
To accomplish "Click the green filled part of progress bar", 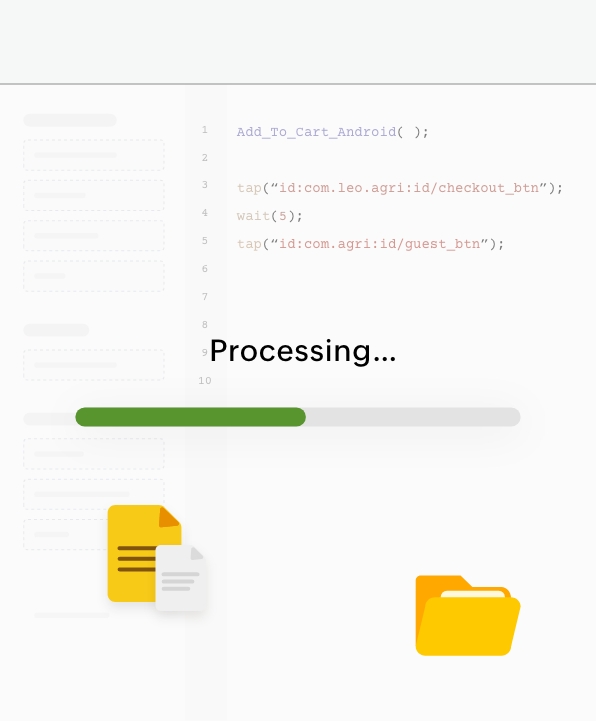I will coord(190,417).
